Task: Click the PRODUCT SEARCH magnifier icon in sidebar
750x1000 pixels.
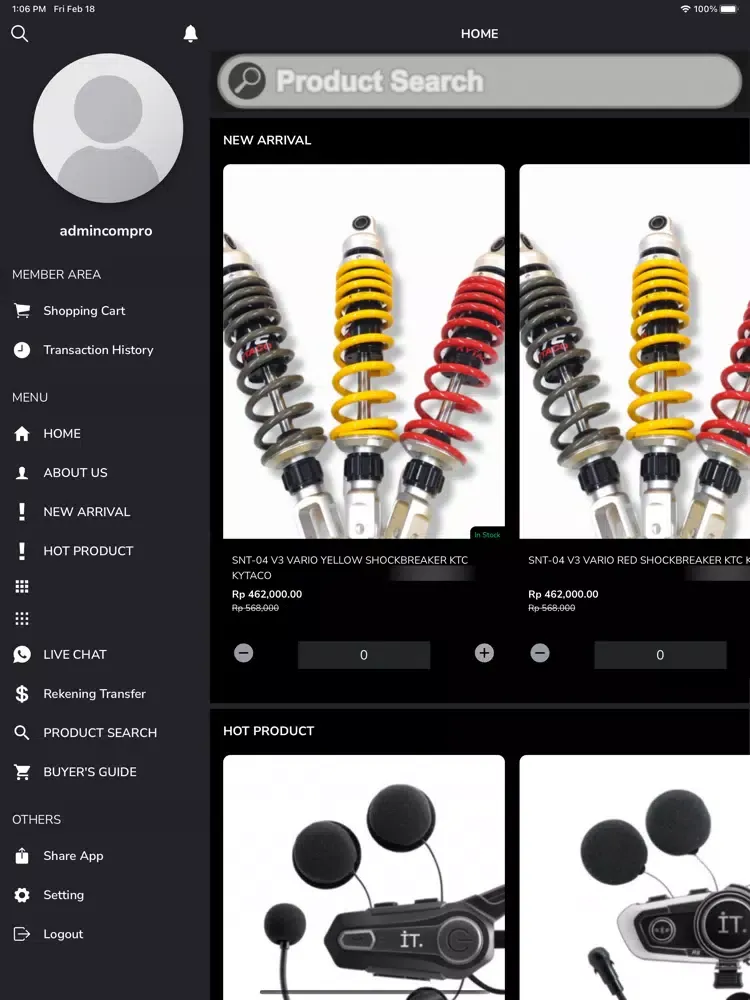Action: 22,733
